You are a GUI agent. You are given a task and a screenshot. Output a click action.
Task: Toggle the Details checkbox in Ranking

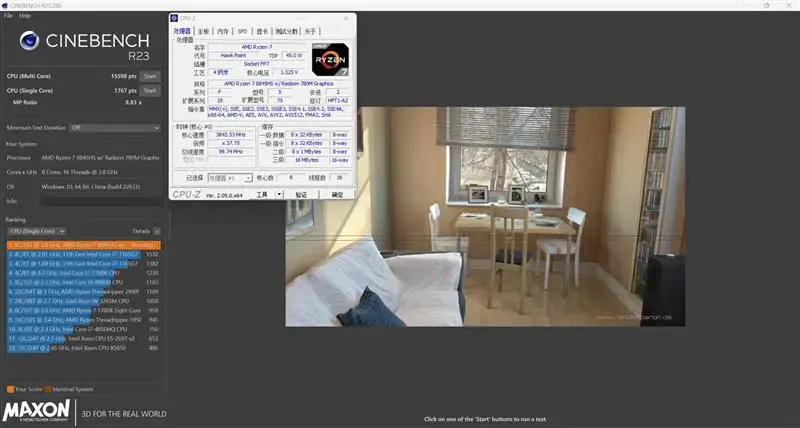(157, 231)
